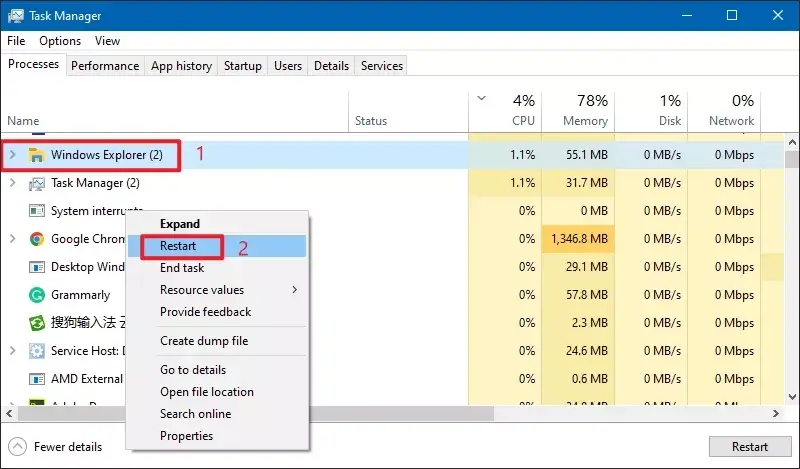Screen dimensions: 800x469
Task: Switch to the Details tab
Action: tap(331, 66)
